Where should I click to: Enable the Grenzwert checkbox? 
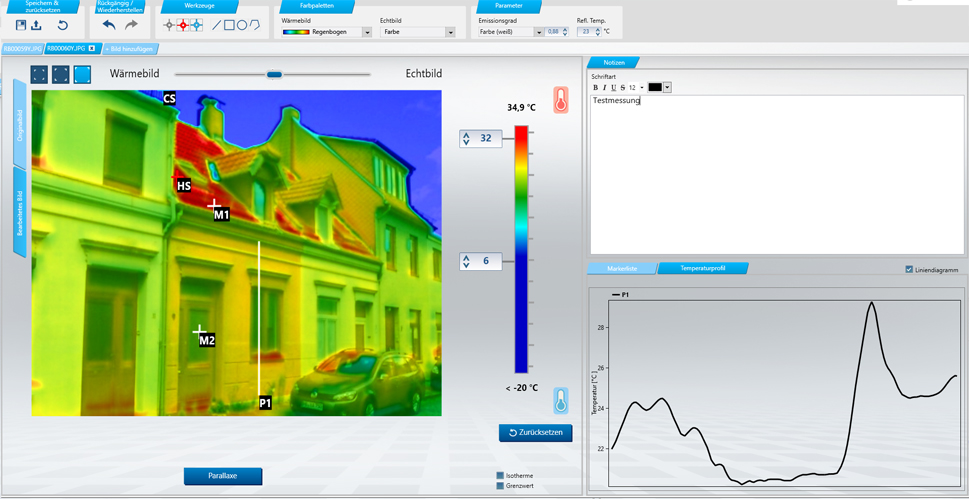(x=501, y=486)
